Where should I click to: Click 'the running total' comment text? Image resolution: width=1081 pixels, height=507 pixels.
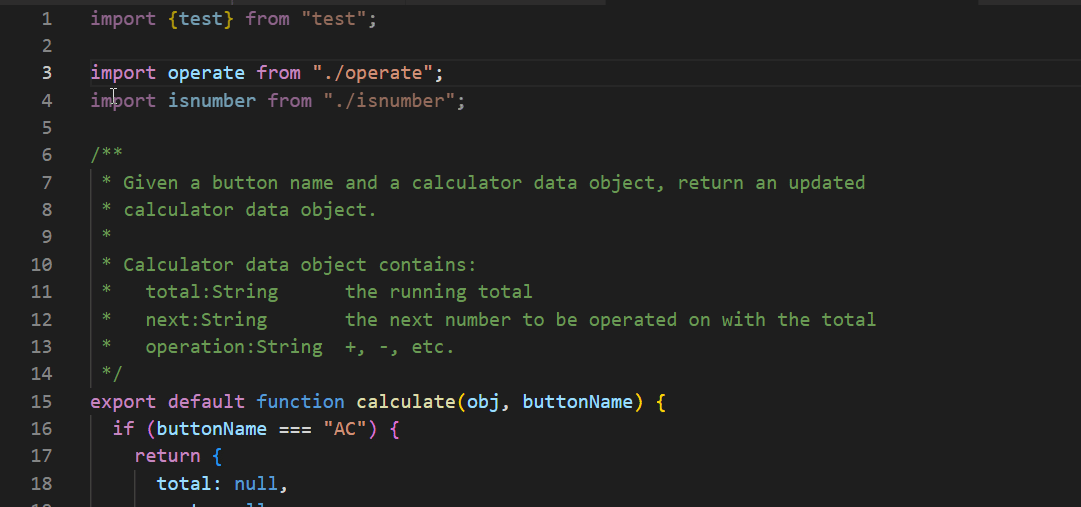point(438,292)
